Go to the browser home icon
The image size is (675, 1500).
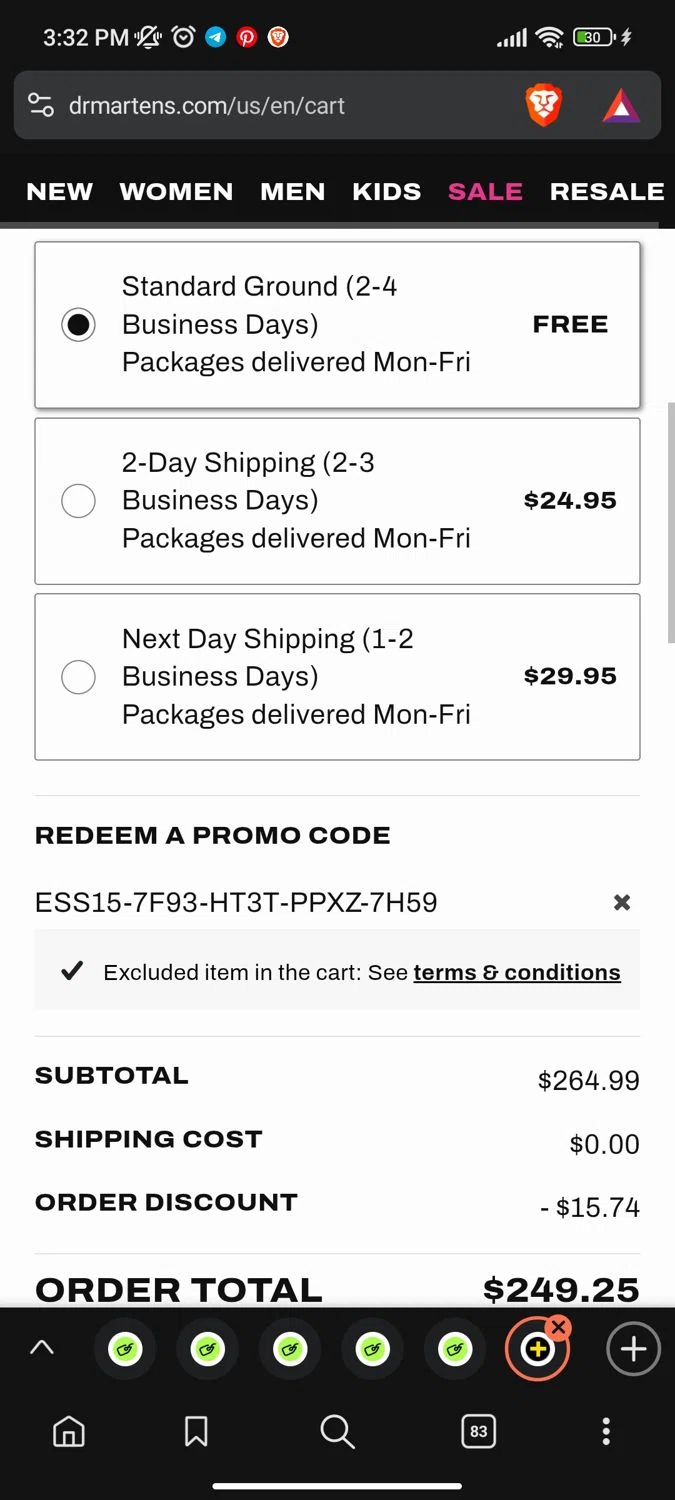69,1431
